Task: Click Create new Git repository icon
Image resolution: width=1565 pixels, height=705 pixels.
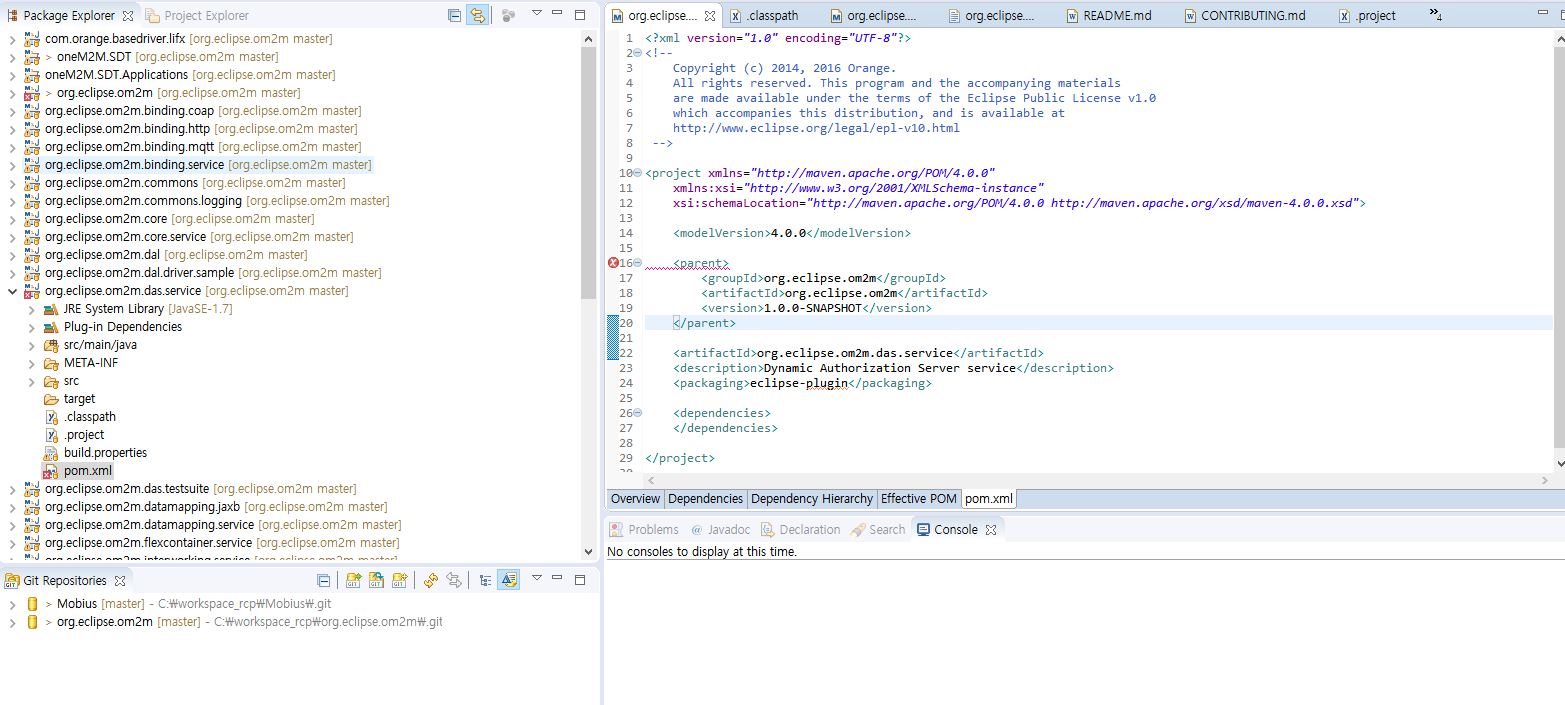Action: [399, 580]
